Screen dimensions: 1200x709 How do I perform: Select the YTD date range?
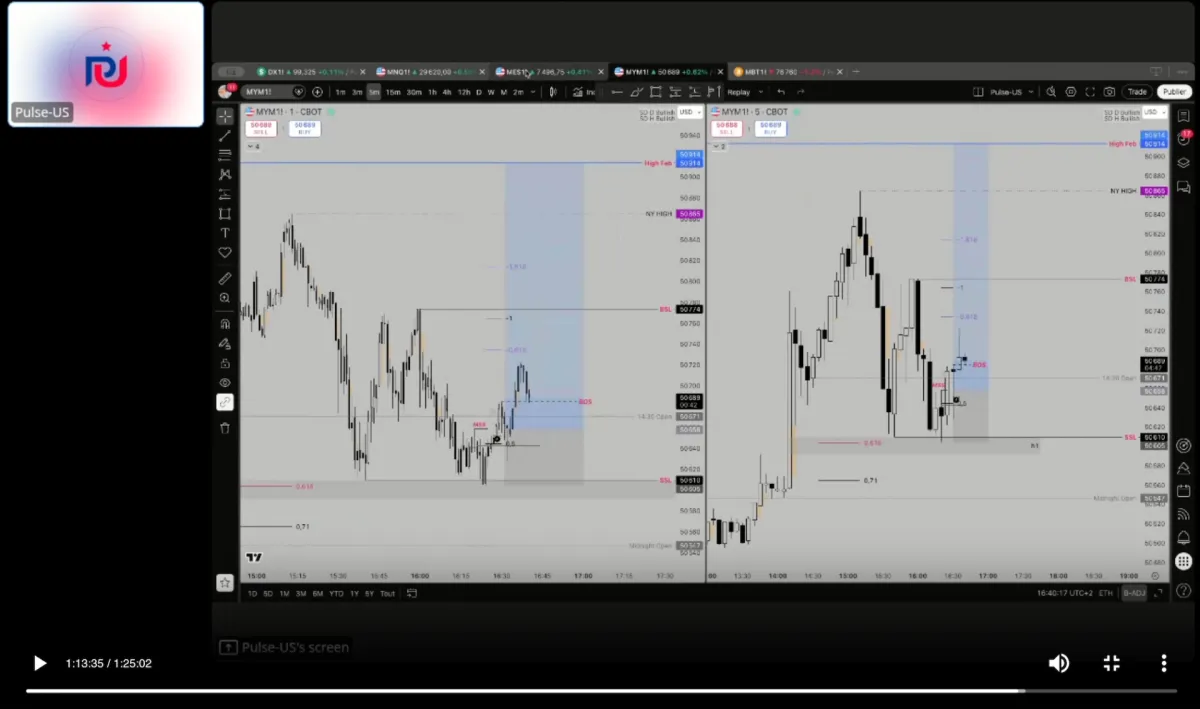pyautogui.click(x=335, y=593)
